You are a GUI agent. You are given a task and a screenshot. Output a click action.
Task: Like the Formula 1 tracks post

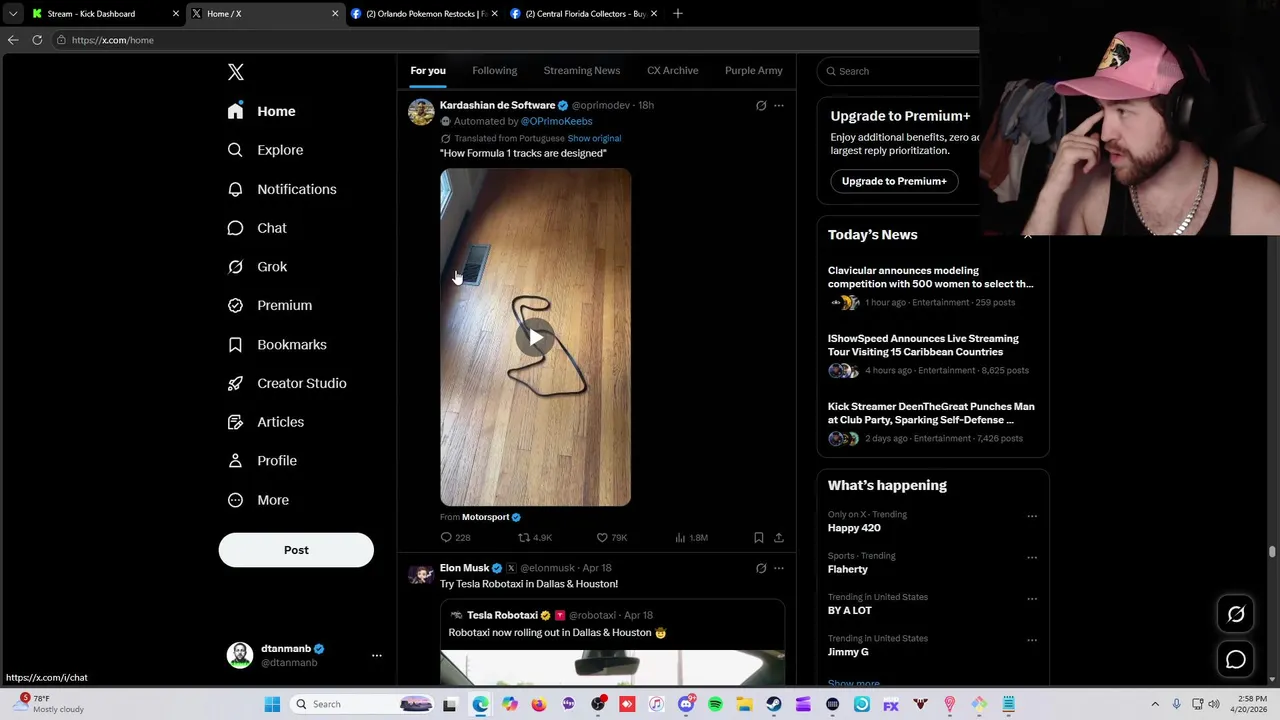point(612,538)
